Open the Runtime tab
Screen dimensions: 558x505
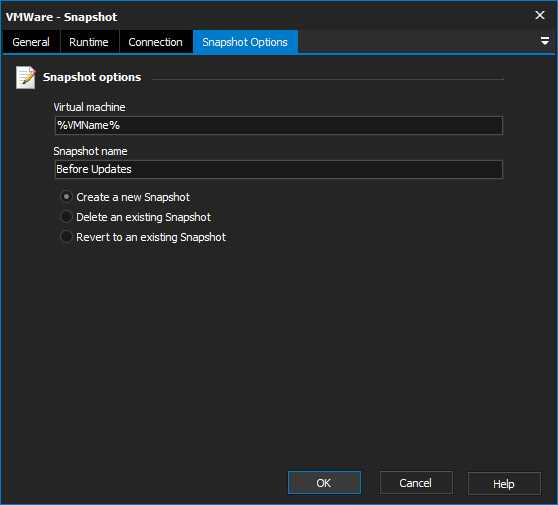tap(89, 42)
